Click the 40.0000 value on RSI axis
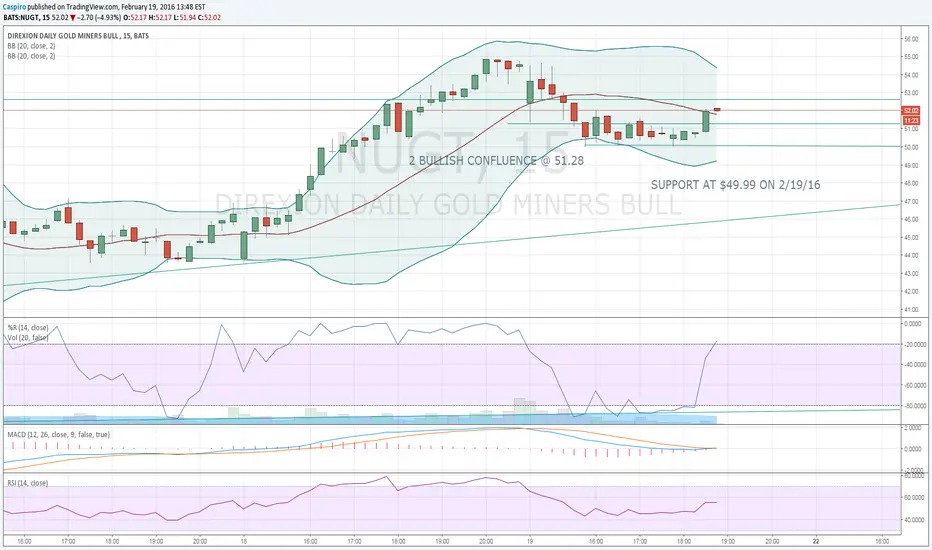The height and width of the screenshot is (550, 932). [914, 520]
